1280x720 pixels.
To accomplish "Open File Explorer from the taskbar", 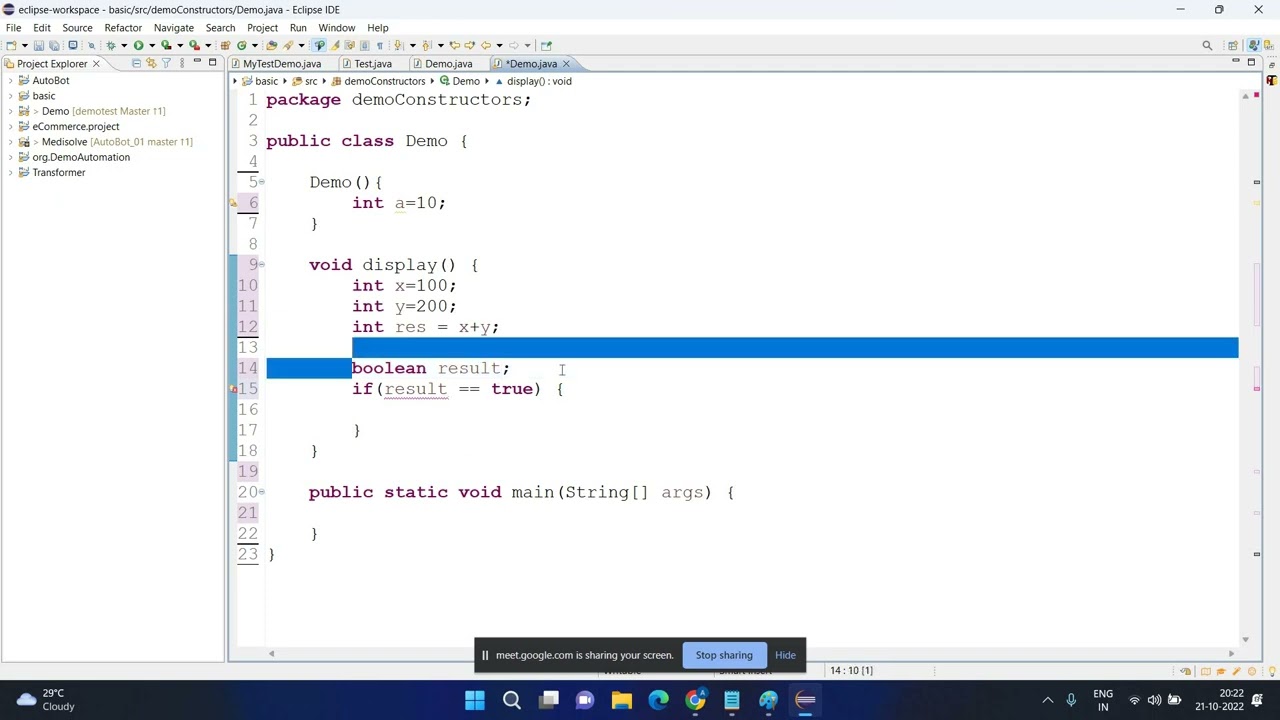I will (x=622, y=700).
